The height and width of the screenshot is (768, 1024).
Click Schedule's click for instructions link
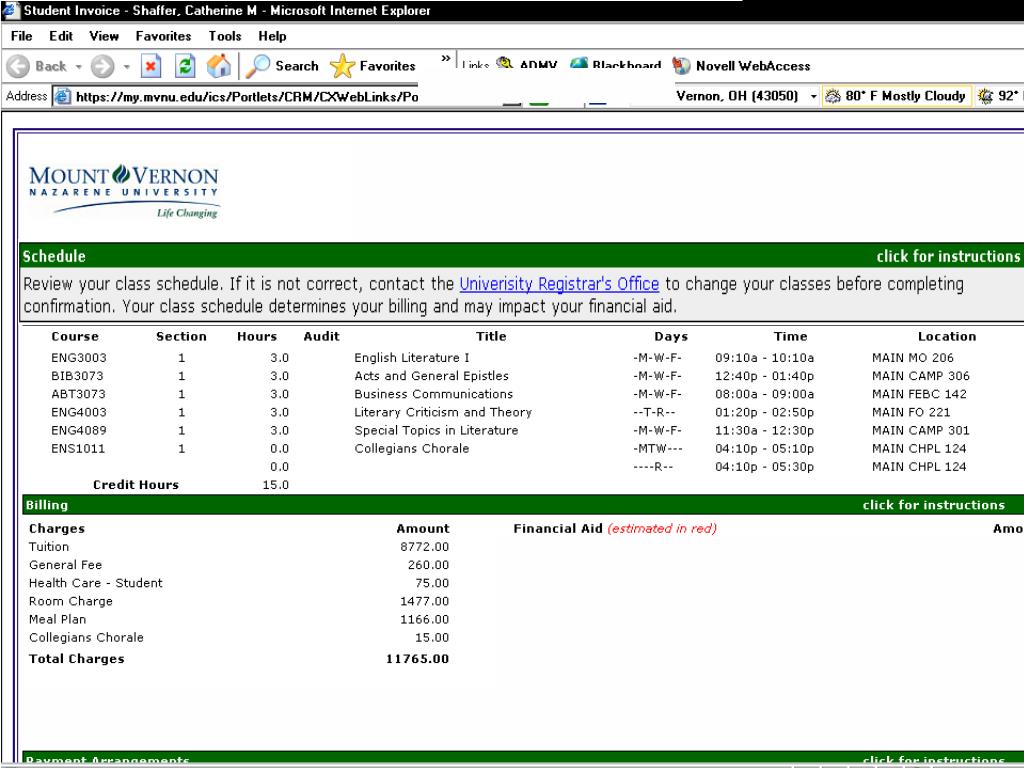[x=948, y=256]
